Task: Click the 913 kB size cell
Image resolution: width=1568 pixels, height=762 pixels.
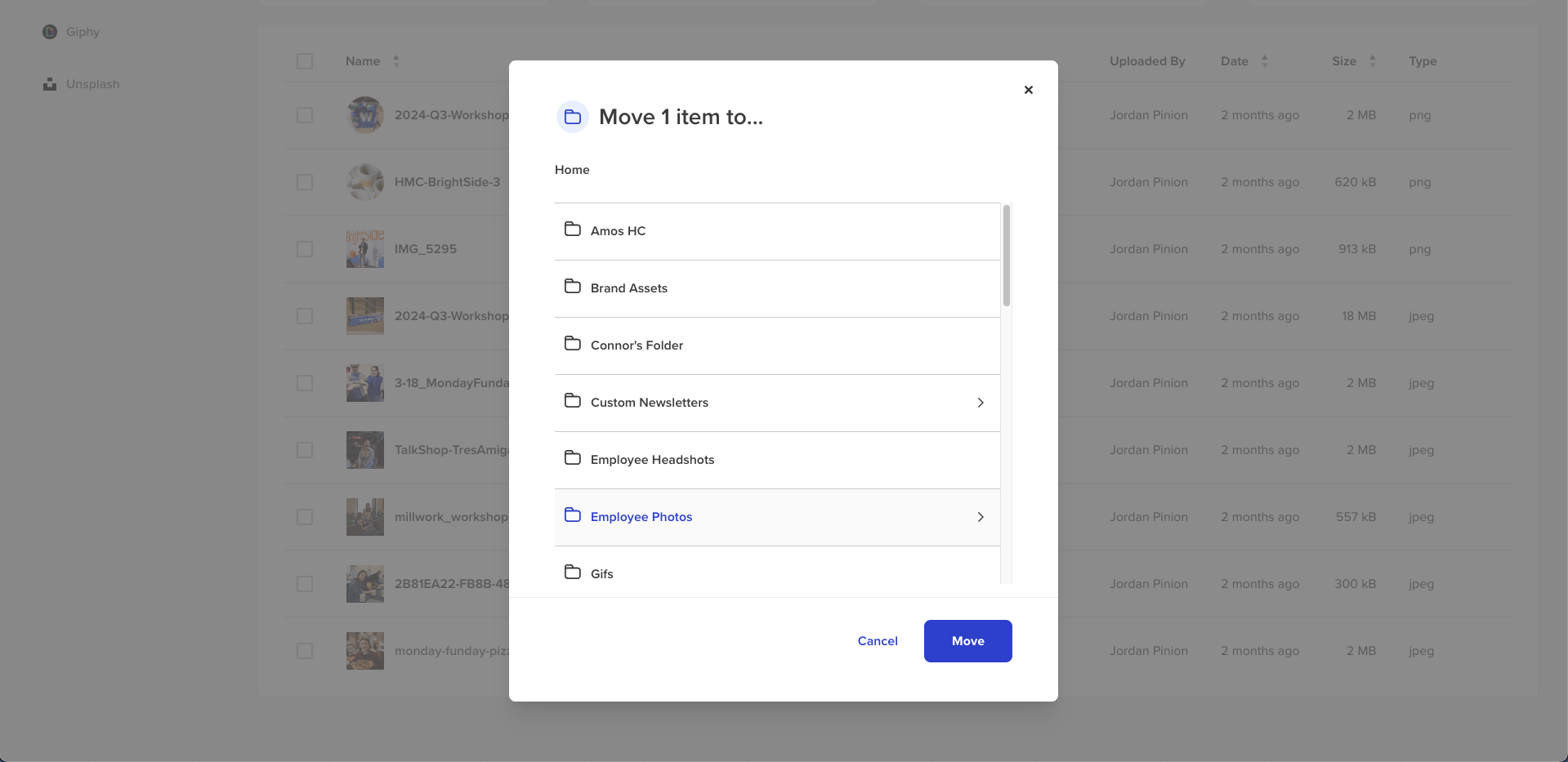Action: (x=1357, y=249)
